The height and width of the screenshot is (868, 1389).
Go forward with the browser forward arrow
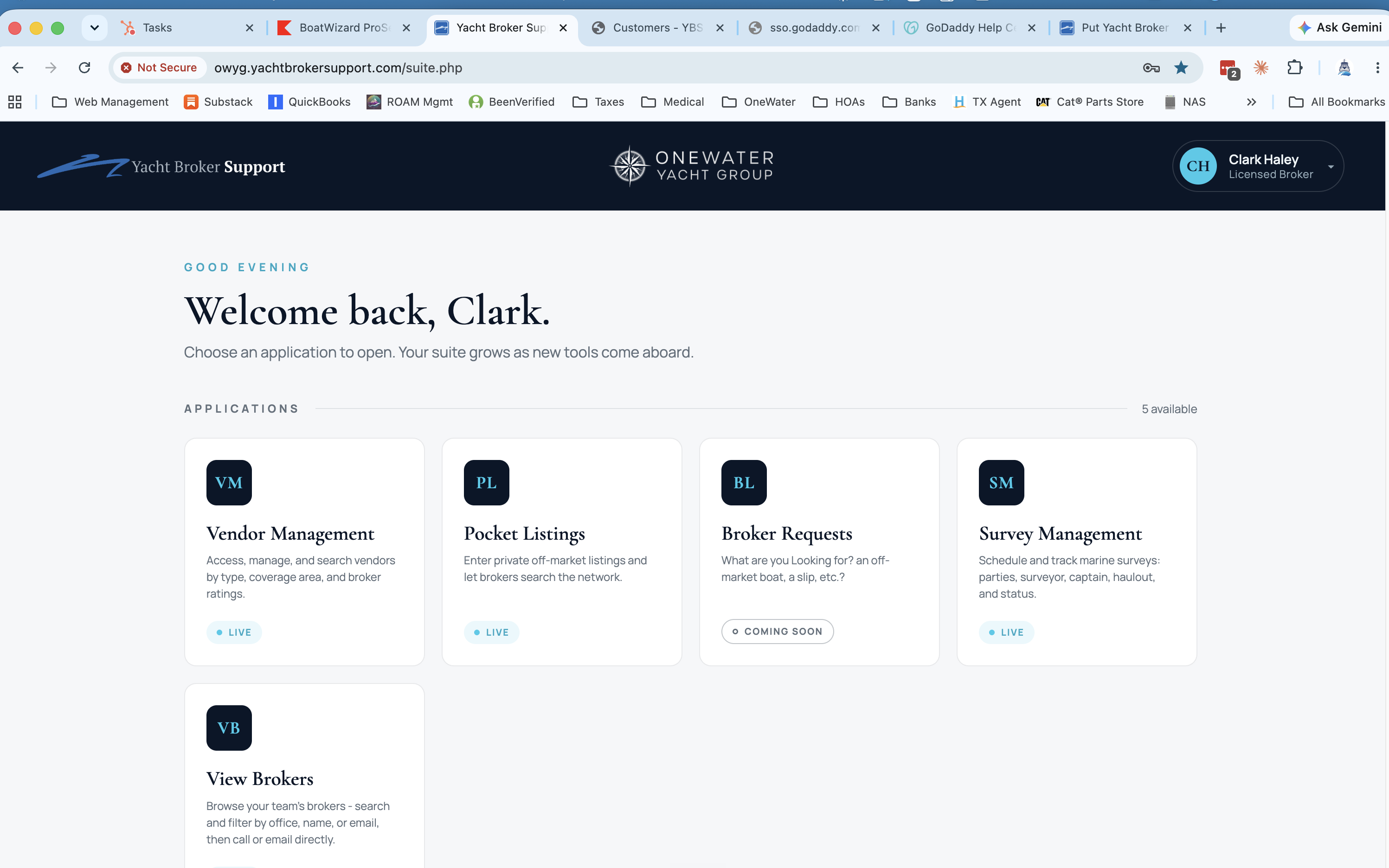coord(51,68)
